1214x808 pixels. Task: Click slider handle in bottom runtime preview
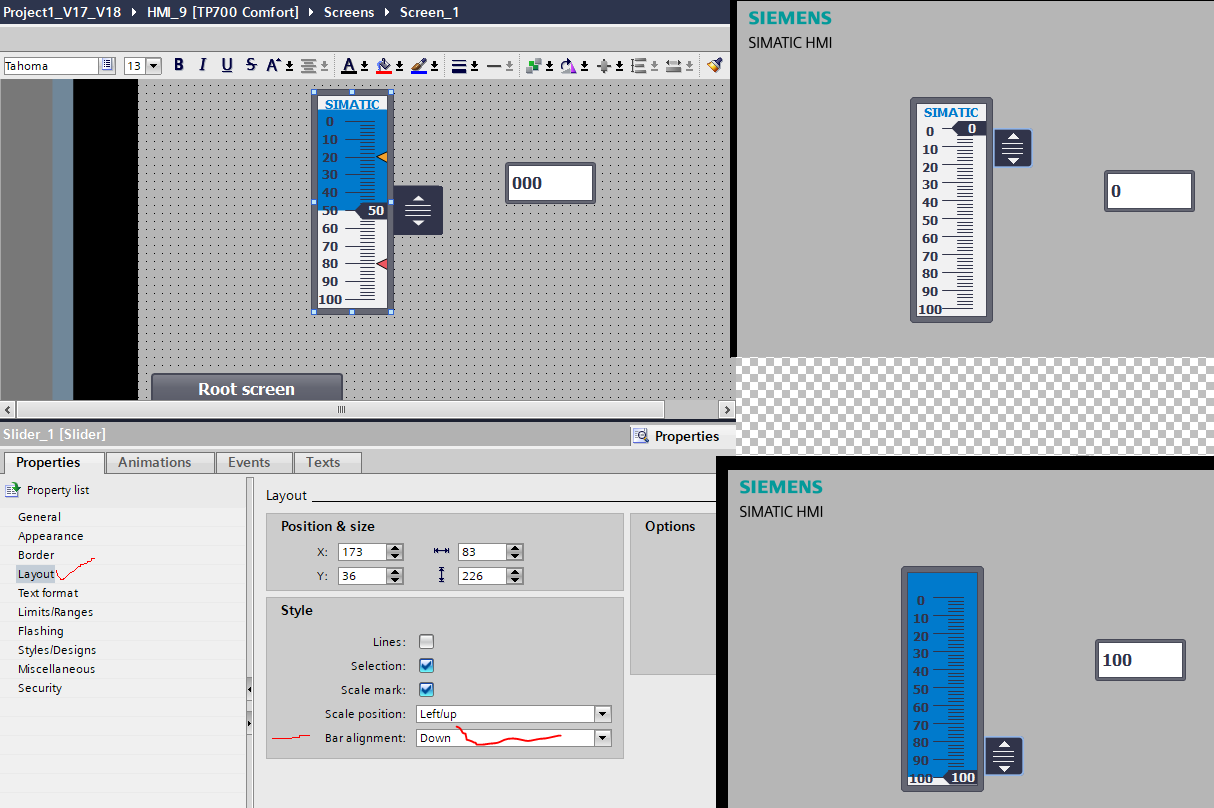[x=1004, y=756]
